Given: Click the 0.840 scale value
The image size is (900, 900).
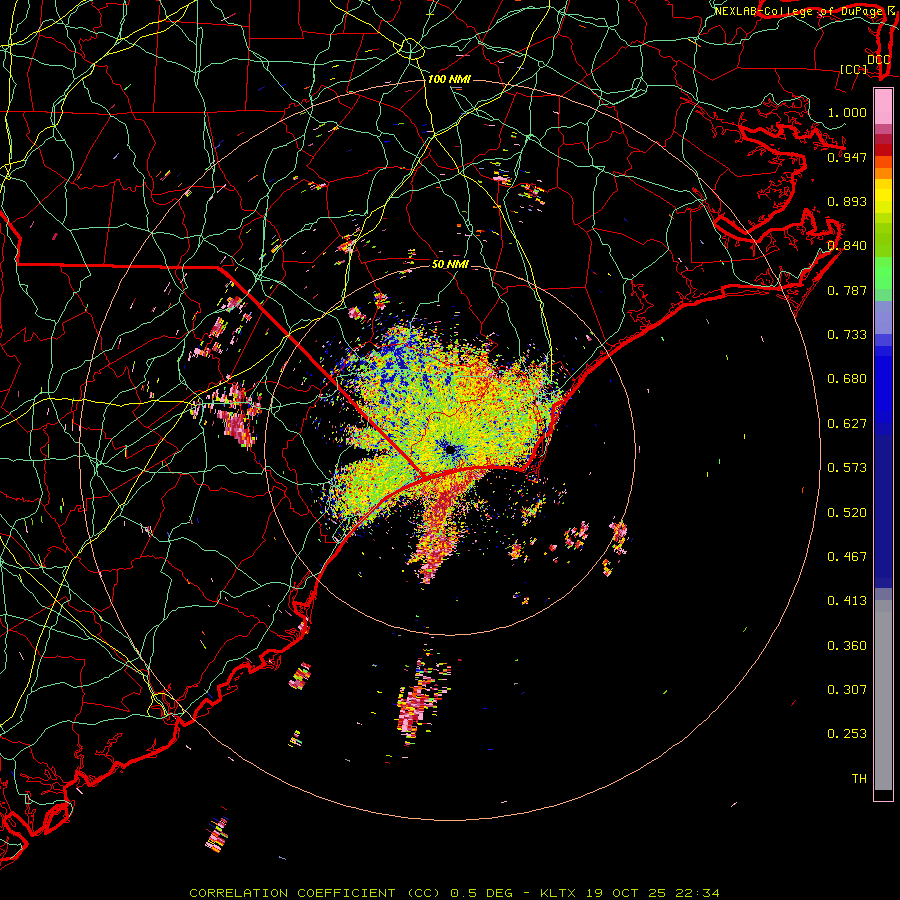Looking at the screenshot, I should [x=847, y=246].
